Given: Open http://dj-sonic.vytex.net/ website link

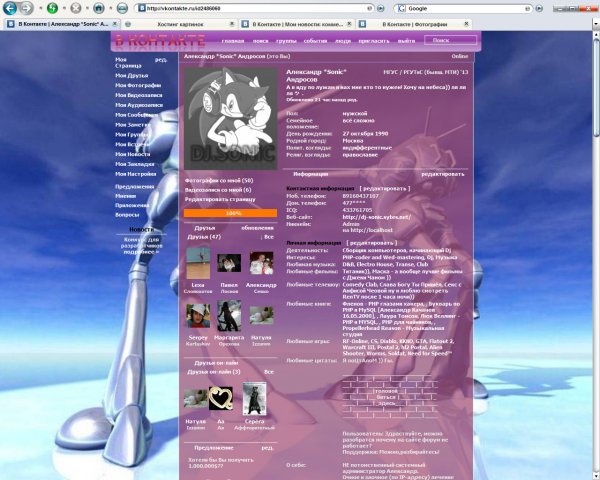Looking at the screenshot, I should pos(377,217).
